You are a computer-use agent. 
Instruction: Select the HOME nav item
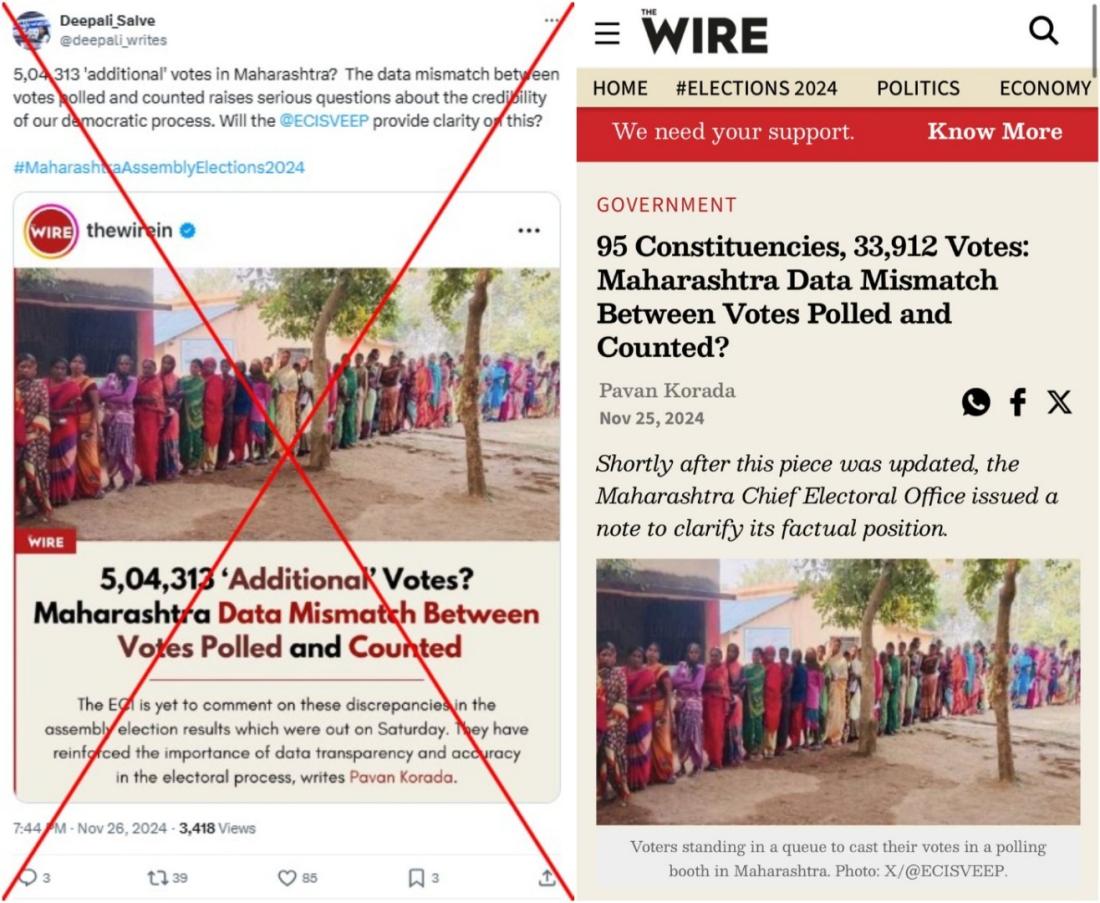tap(620, 88)
